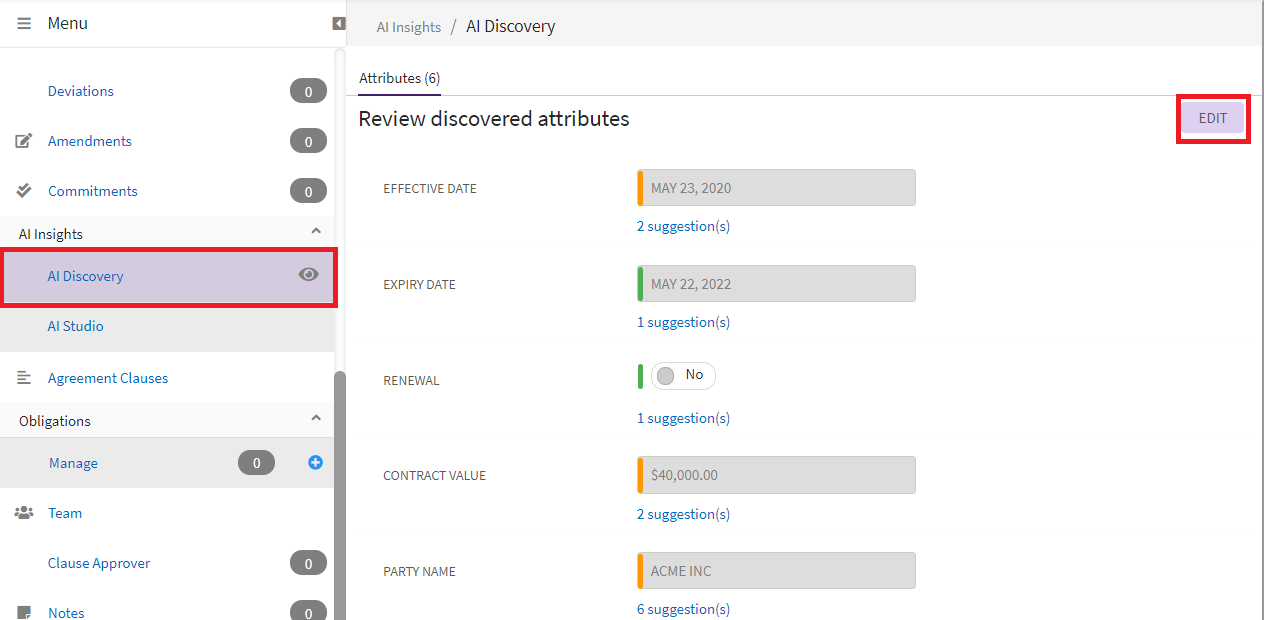This screenshot has width=1264, height=620.
Task: Click the Team people icon
Action: [x=24, y=513]
